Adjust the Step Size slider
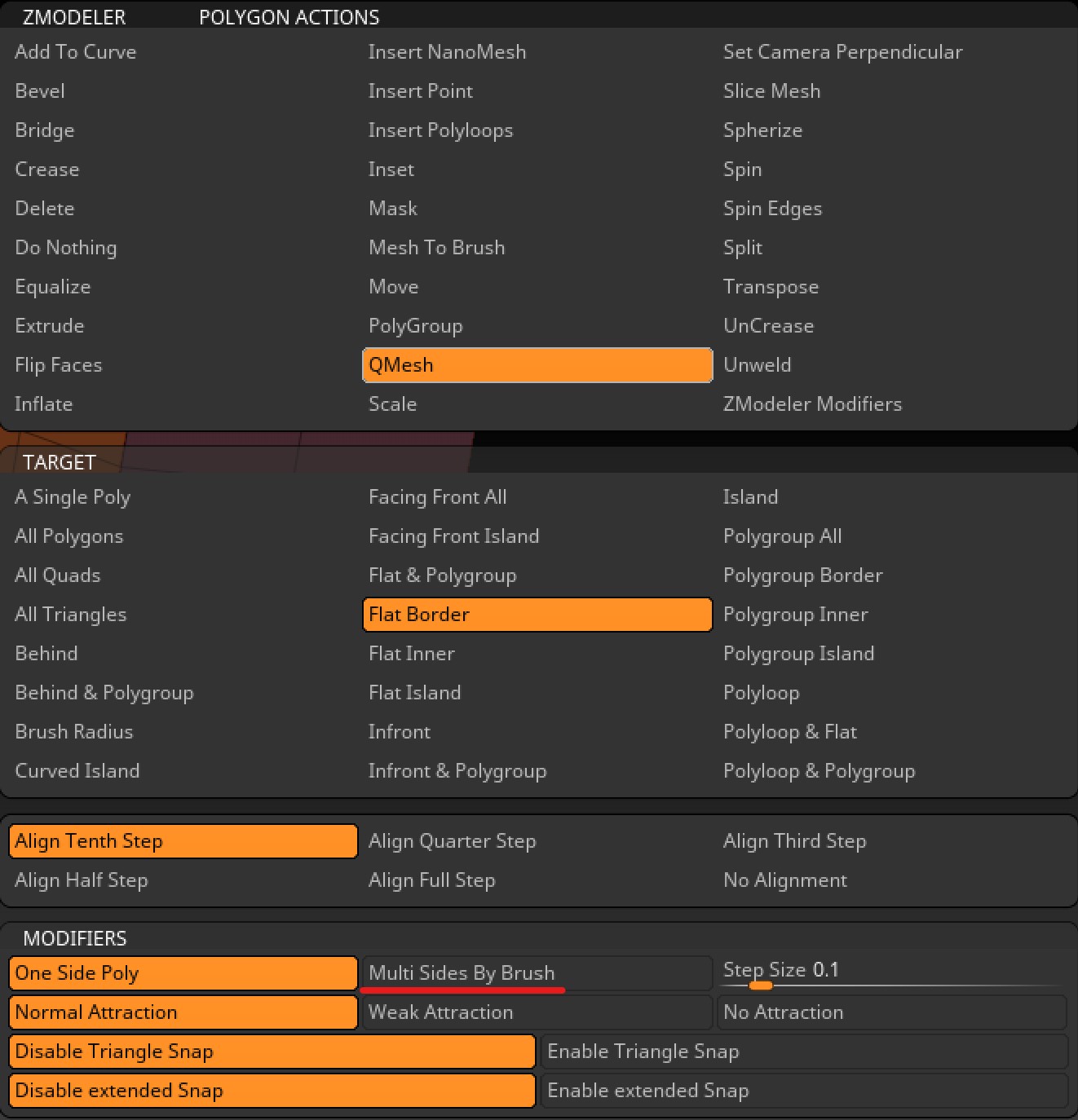Viewport: 1078px width, 1120px height. pyautogui.click(x=893, y=972)
